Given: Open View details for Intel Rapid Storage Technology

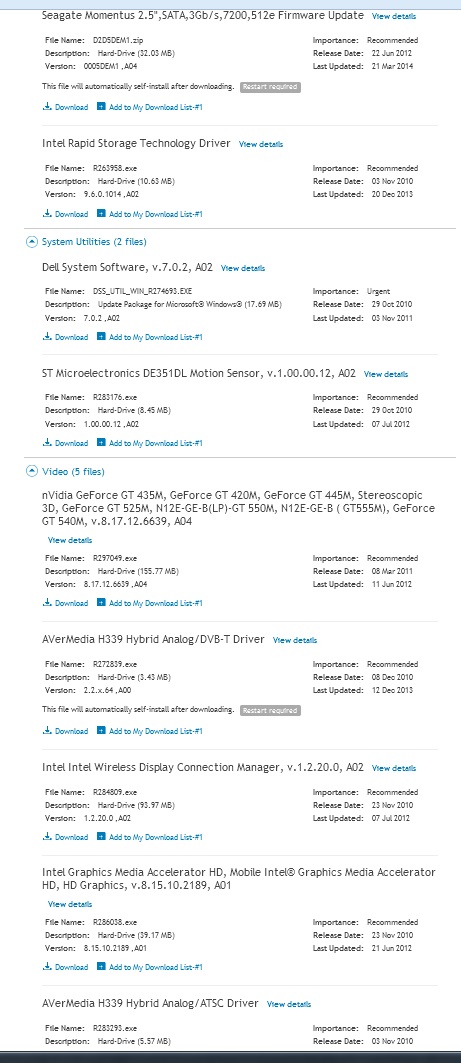Looking at the screenshot, I should (x=261, y=144).
